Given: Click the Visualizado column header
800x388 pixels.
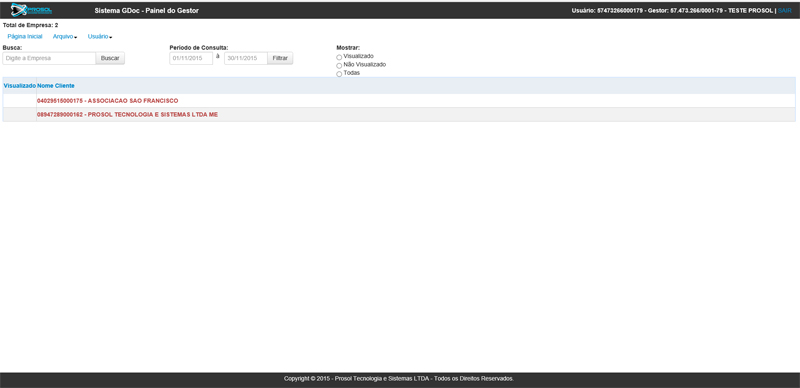Looking at the screenshot, I should [19, 86].
